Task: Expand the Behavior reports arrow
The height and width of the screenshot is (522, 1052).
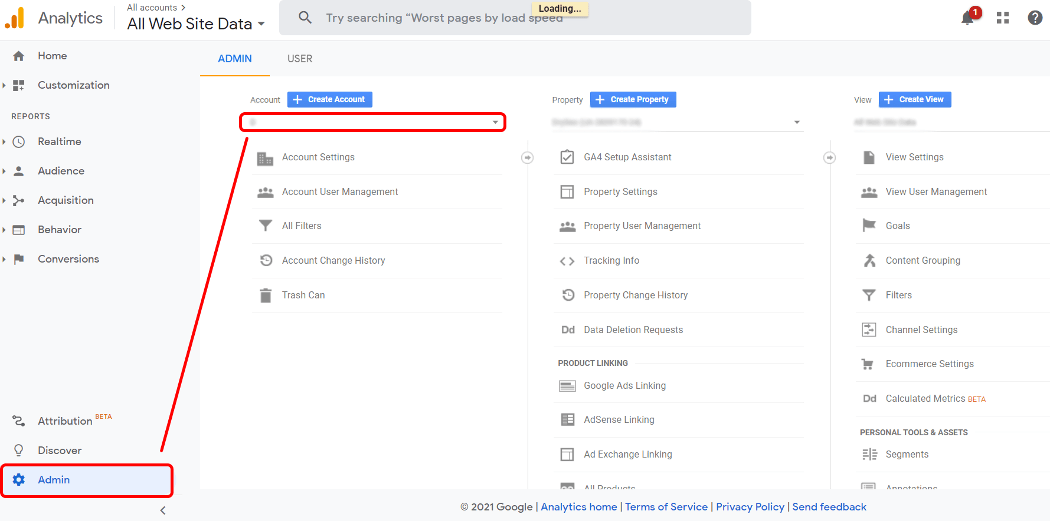Action: [4, 229]
